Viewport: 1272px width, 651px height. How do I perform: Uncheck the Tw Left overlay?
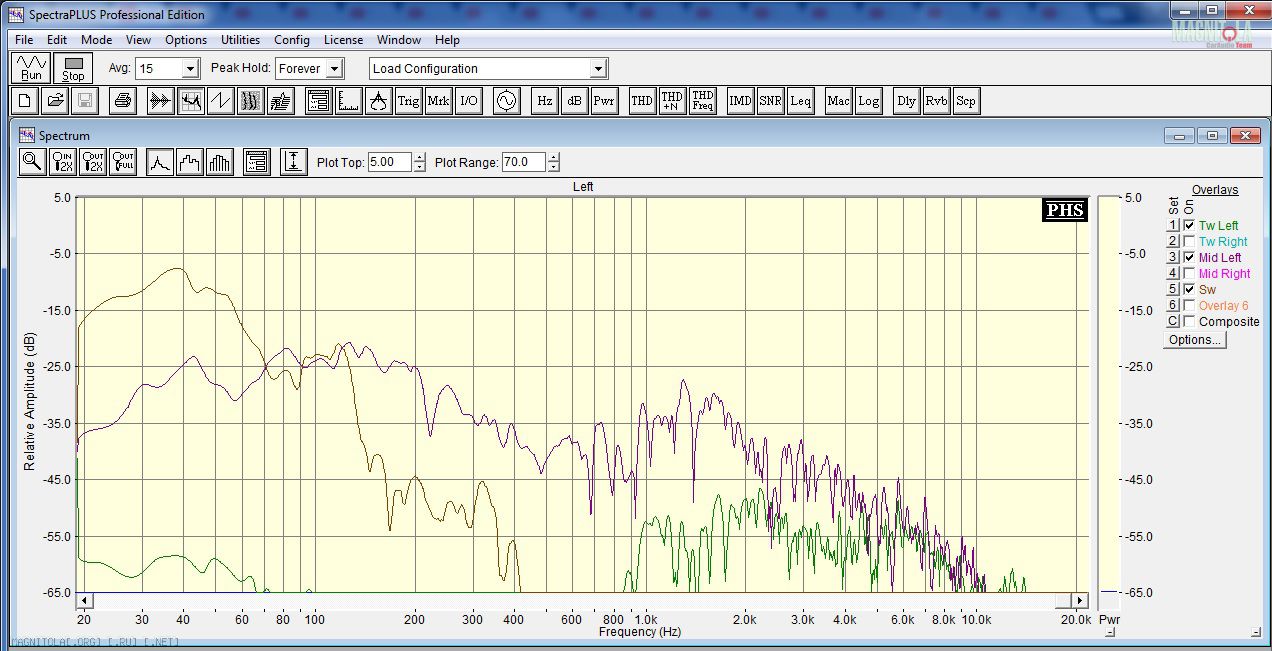pyautogui.click(x=1189, y=226)
